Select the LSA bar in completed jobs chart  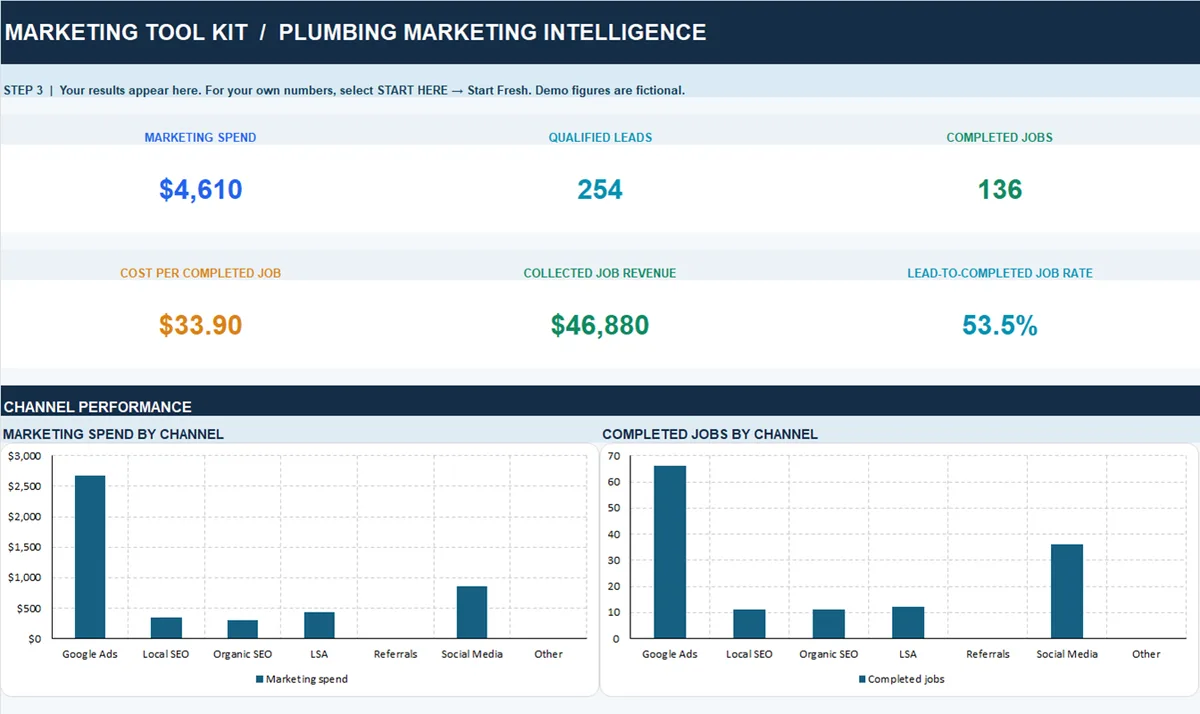pos(908,622)
